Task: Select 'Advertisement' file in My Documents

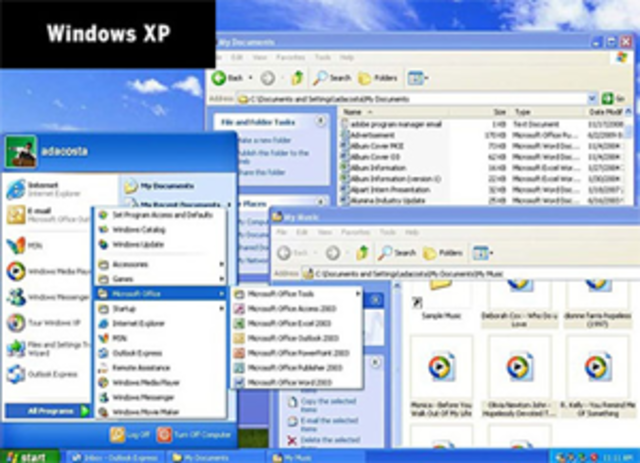Action: 368,135
